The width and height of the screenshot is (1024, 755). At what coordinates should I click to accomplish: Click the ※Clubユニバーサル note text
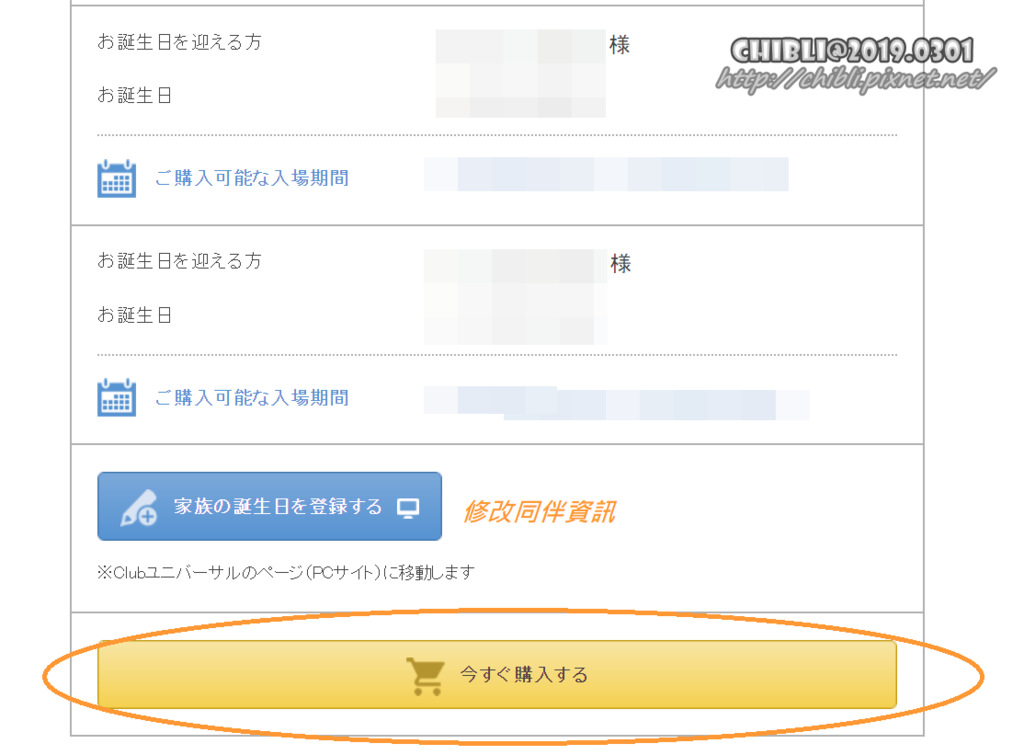285,573
